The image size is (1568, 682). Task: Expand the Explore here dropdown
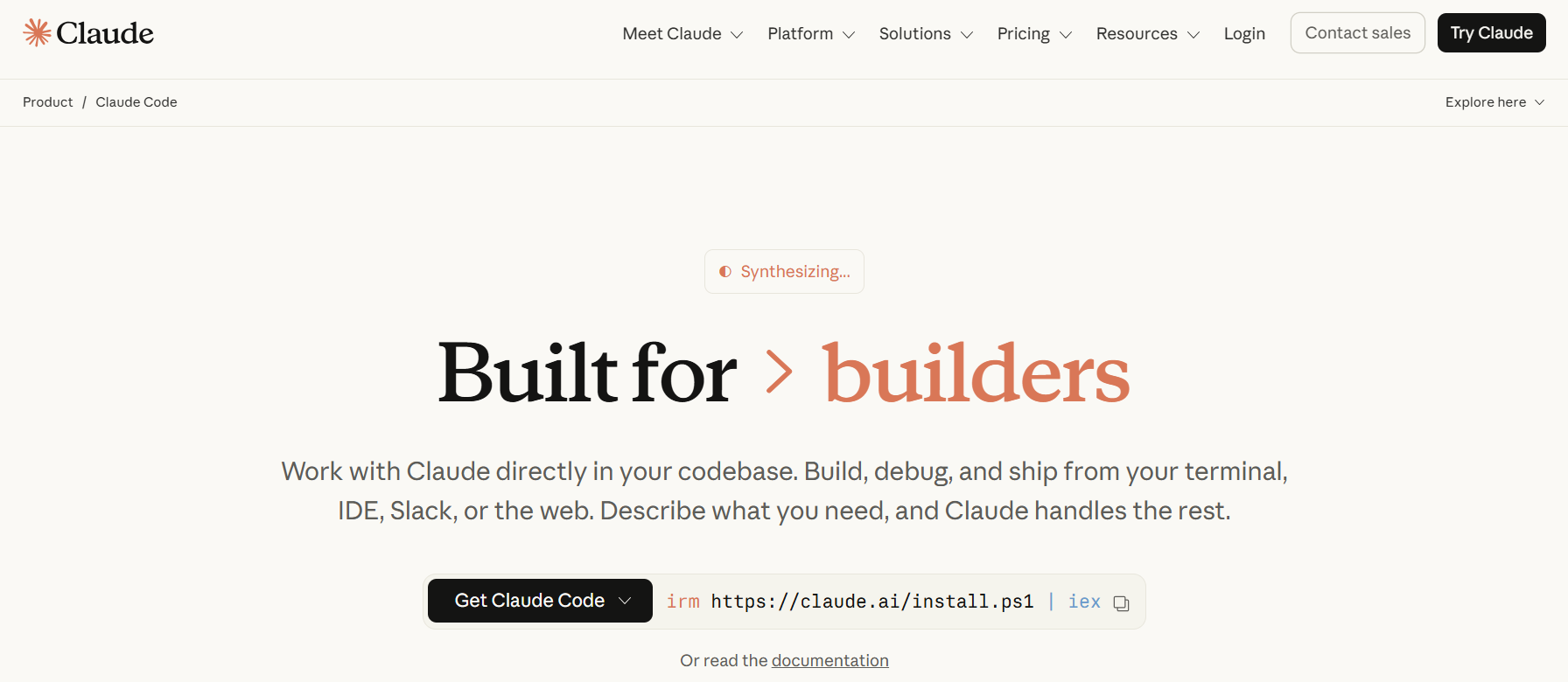tap(1494, 102)
